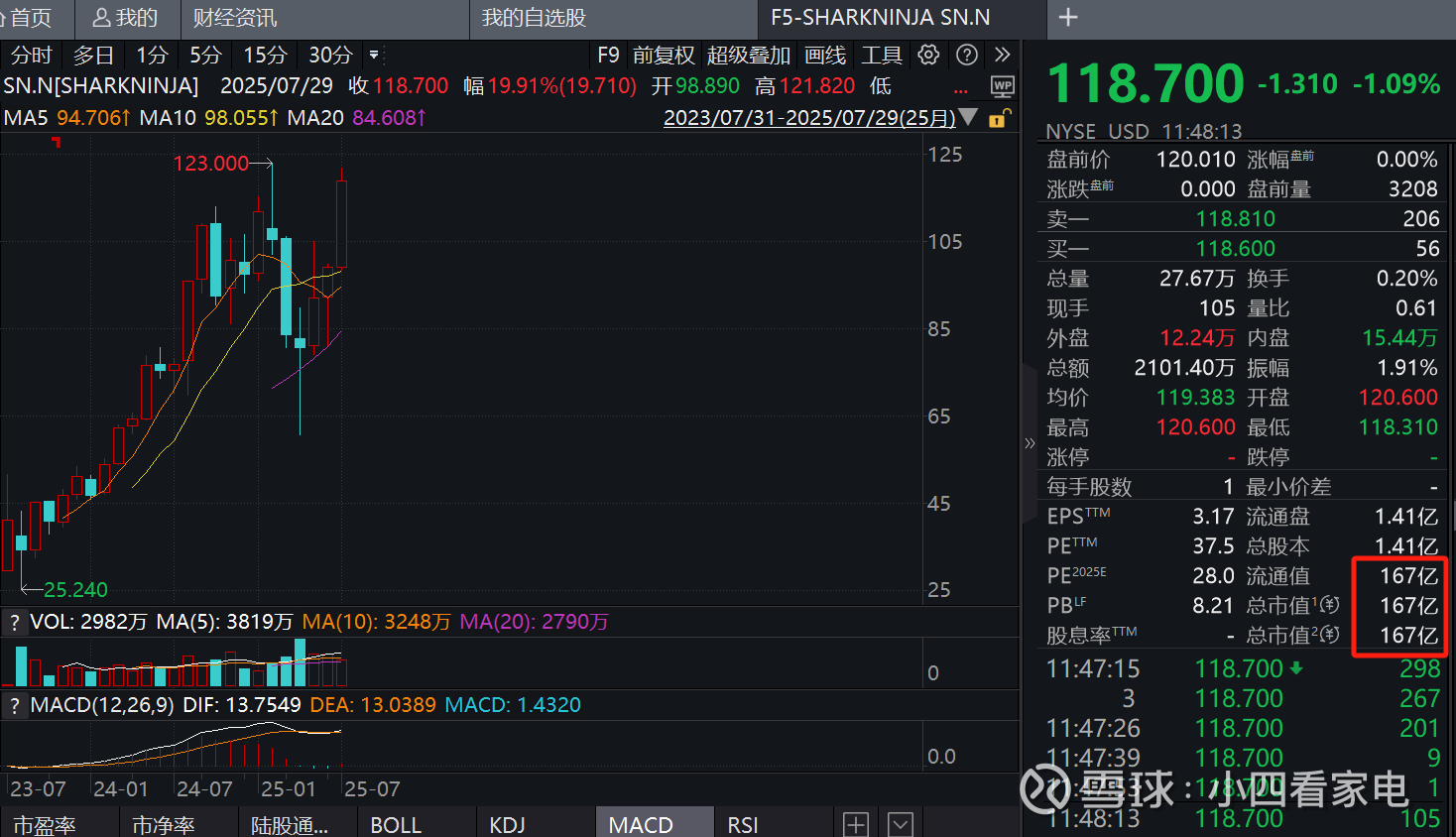Click the latest price 118.700 headline
The image size is (1456, 837).
click(1146, 83)
